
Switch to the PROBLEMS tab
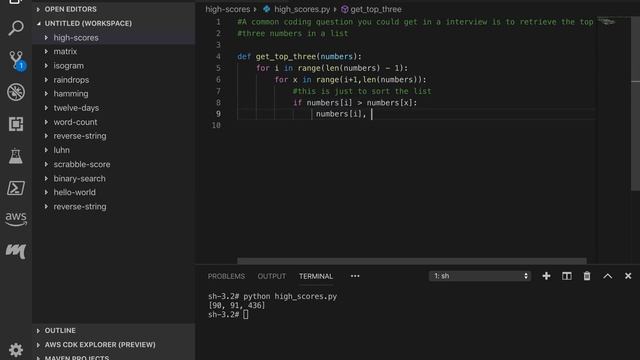pos(226,276)
